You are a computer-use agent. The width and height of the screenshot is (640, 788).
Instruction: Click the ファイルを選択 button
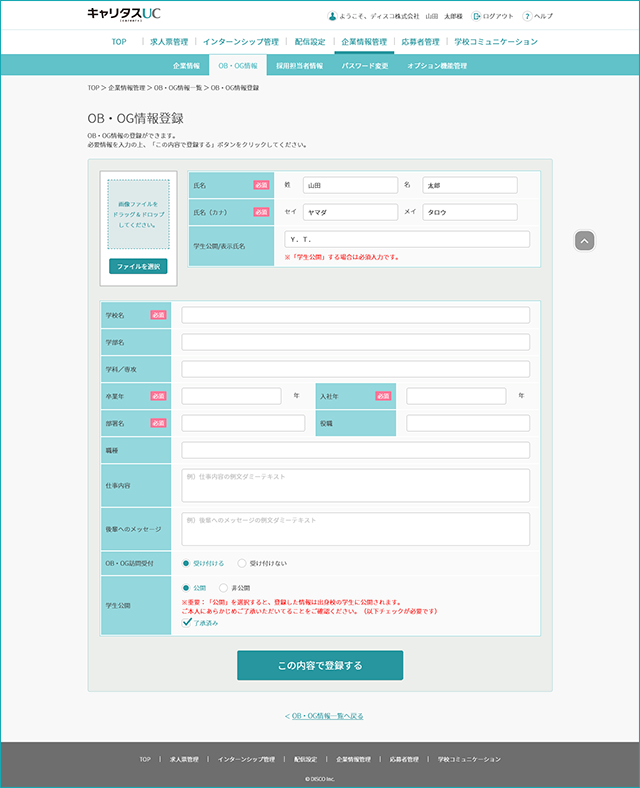point(138,266)
